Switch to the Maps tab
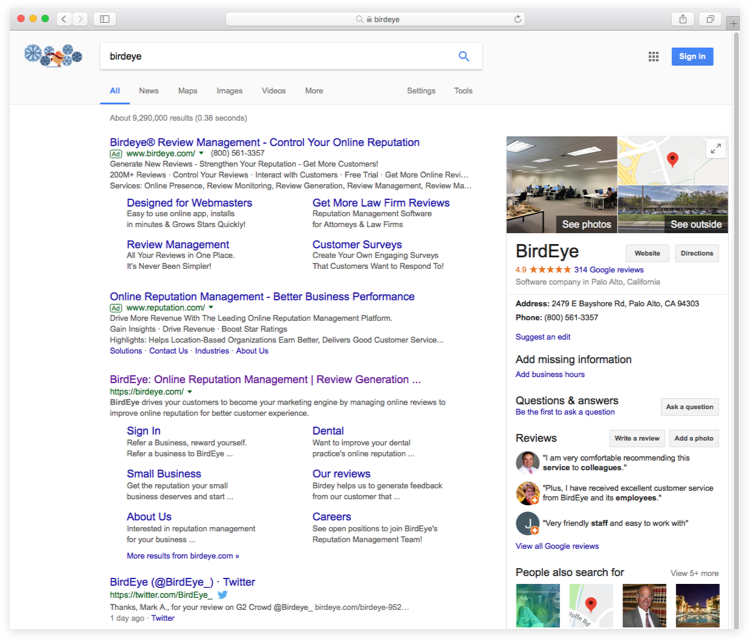 coord(188,90)
